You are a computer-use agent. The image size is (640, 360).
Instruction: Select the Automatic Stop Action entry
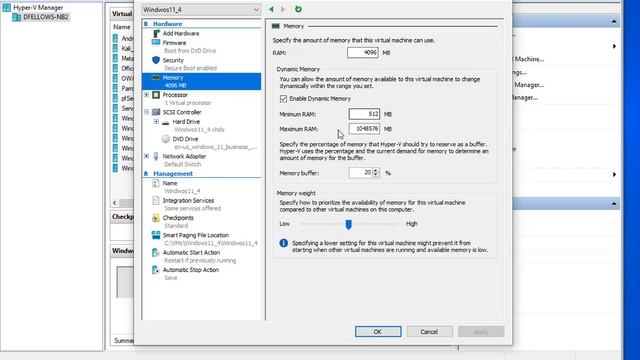tap(191, 270)
